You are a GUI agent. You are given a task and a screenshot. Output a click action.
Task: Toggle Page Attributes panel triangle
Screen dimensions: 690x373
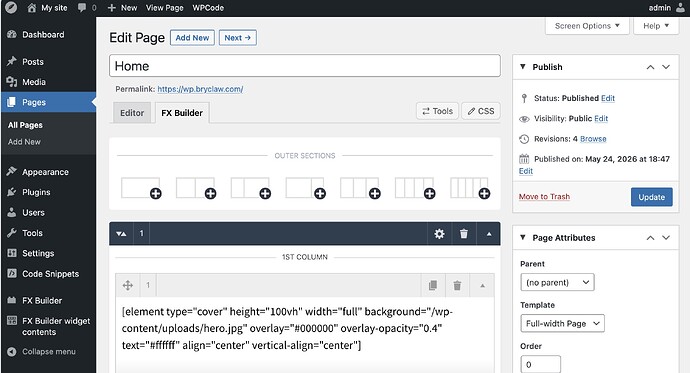point(523,238)
